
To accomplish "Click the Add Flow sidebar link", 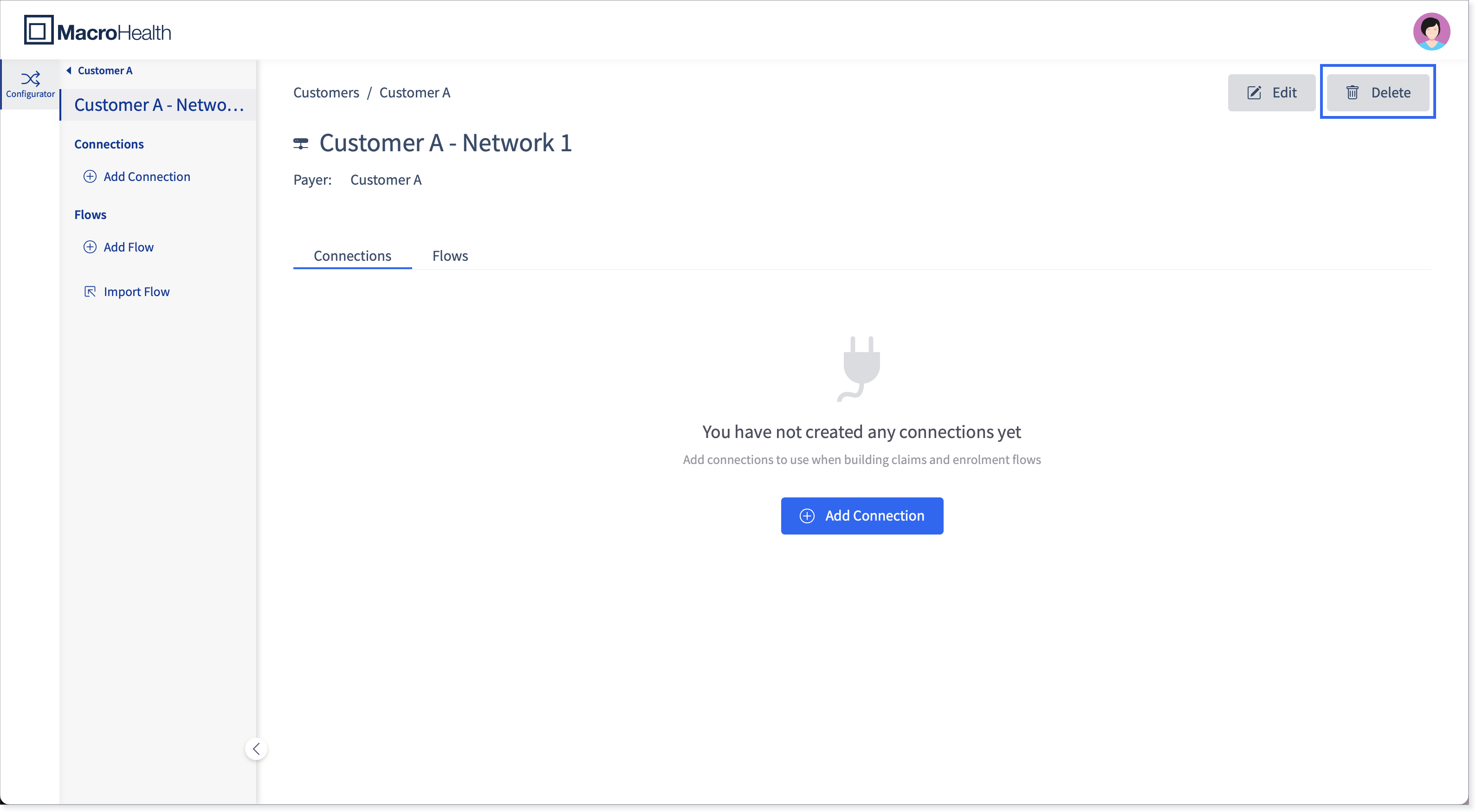I will pyautogui.click(x=129, y=247).
